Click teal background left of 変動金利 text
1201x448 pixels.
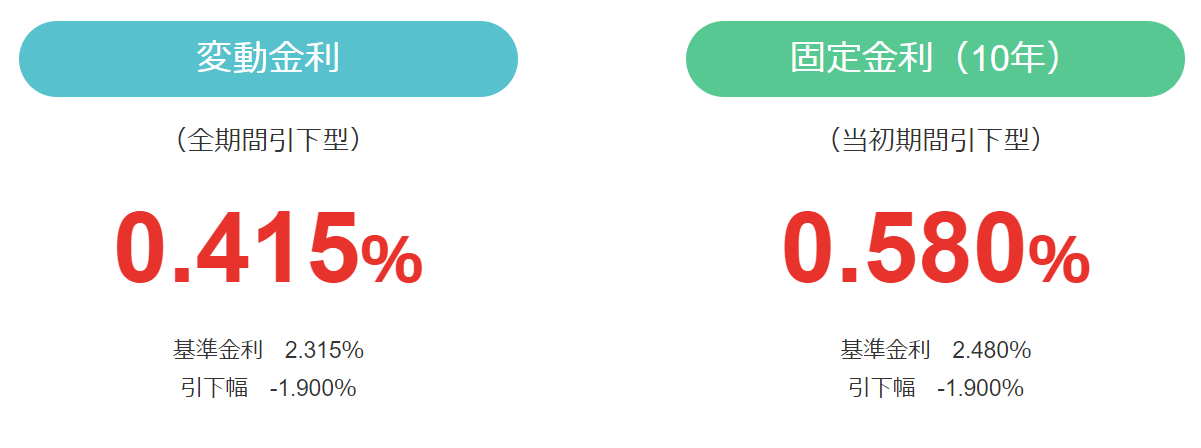[110, 59]
